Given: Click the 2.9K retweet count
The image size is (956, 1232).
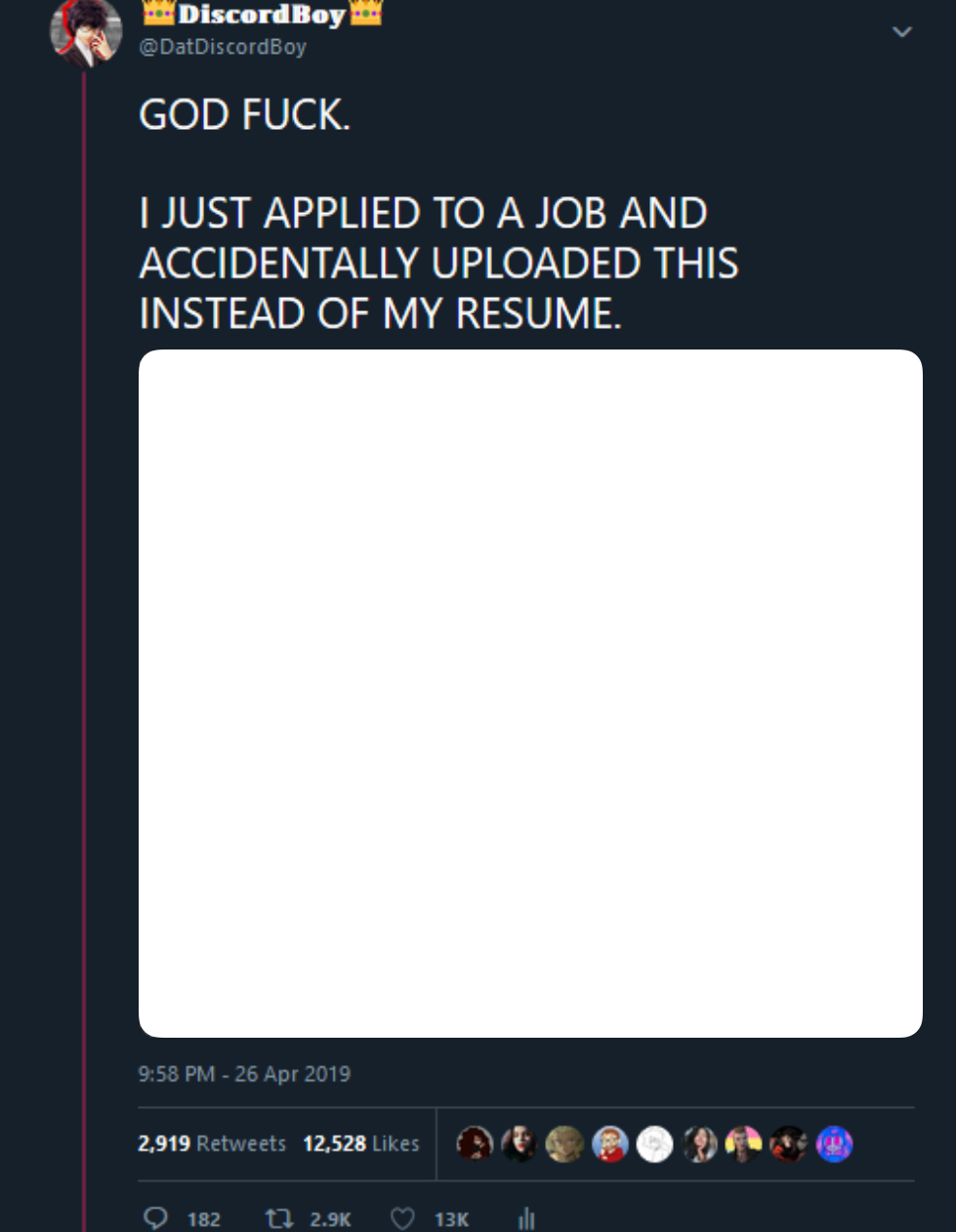Looking at the screenshot, I should coord(330,1219).
